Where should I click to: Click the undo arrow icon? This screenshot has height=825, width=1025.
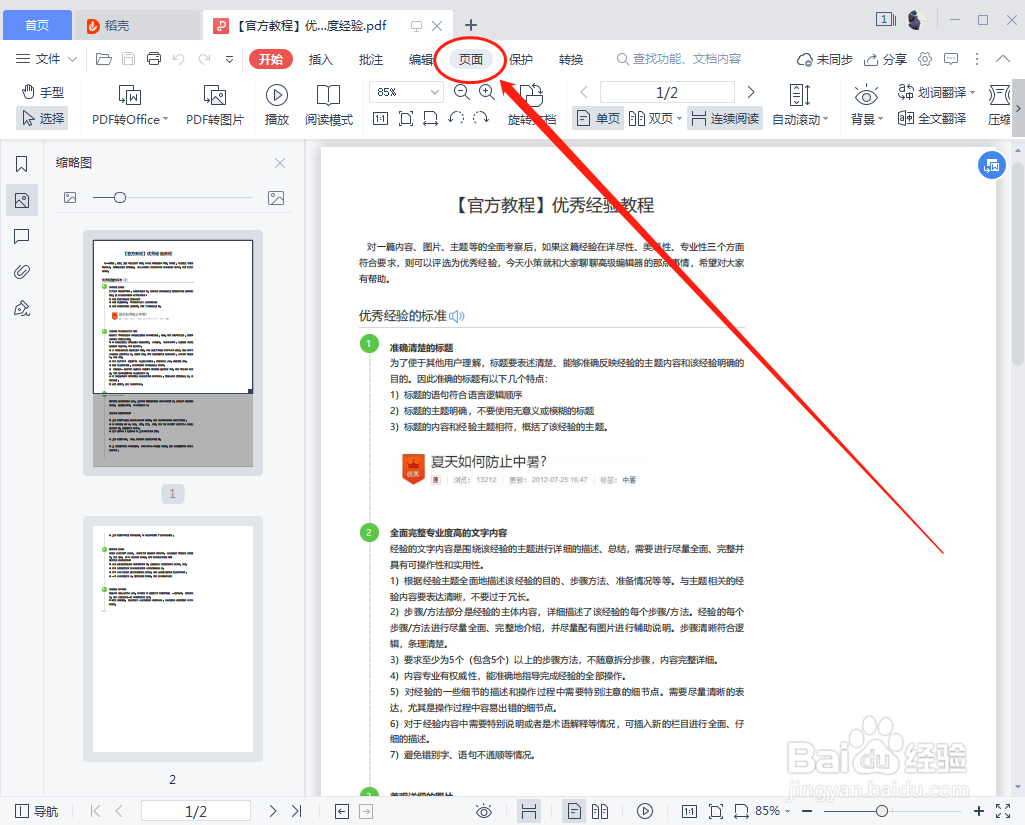178,59
